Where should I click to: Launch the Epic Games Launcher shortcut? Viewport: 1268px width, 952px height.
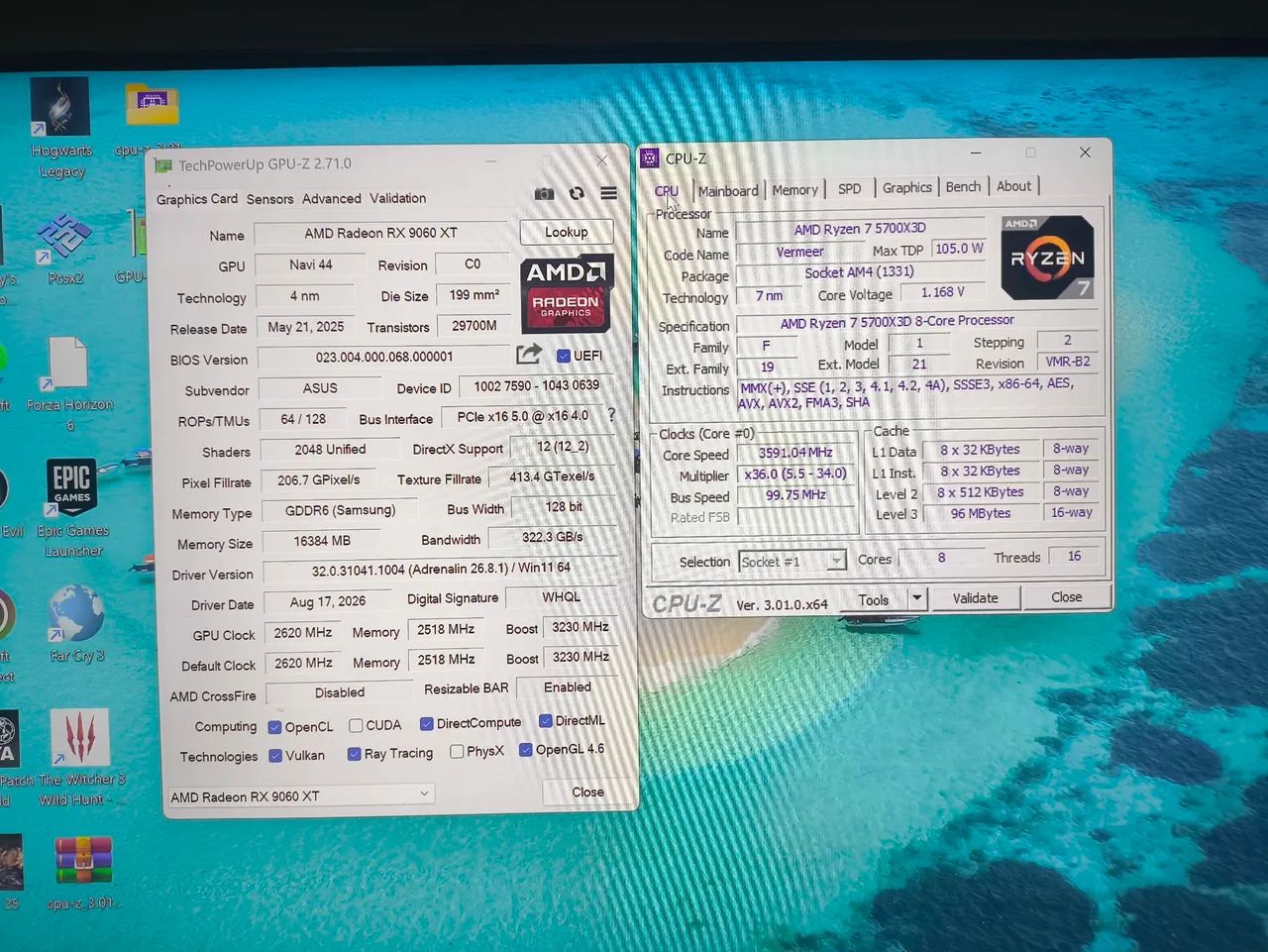[x=72, y=507]
